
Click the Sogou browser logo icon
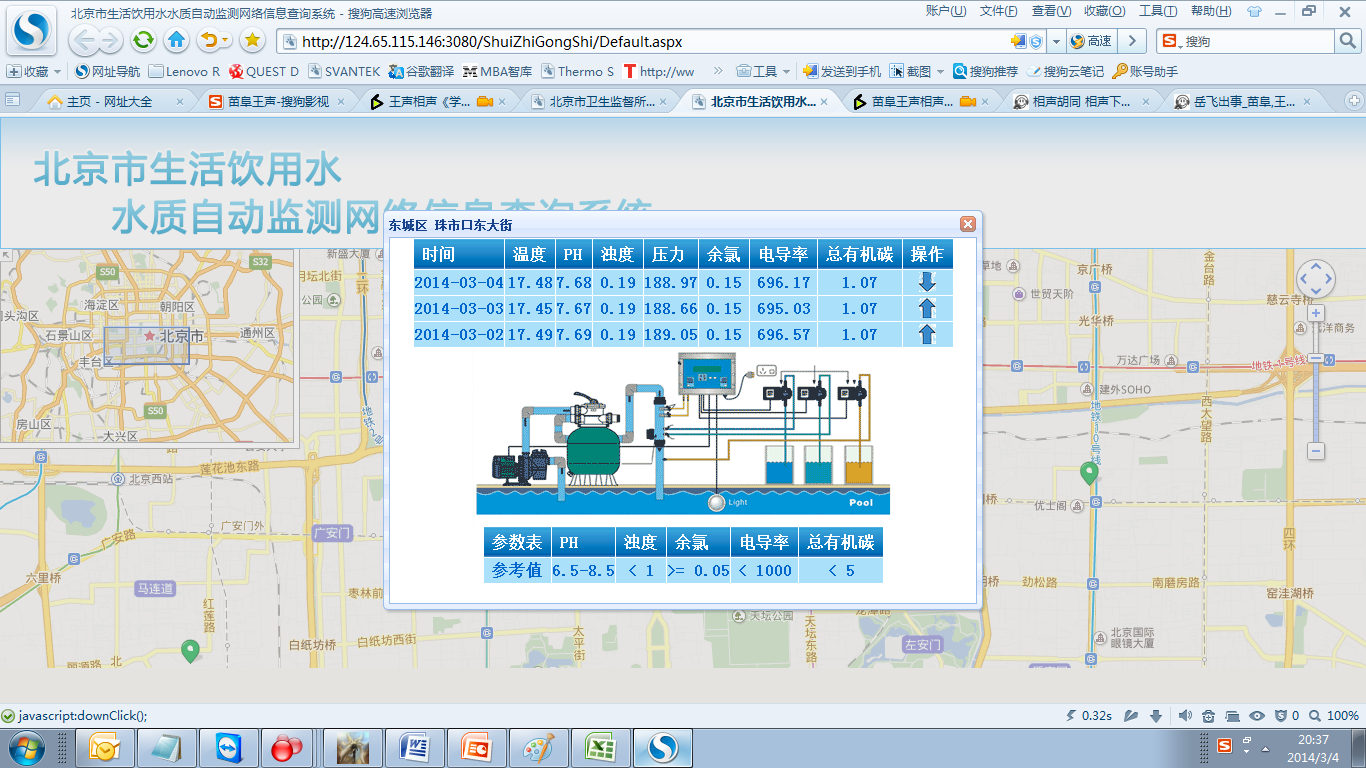[32, 31]
